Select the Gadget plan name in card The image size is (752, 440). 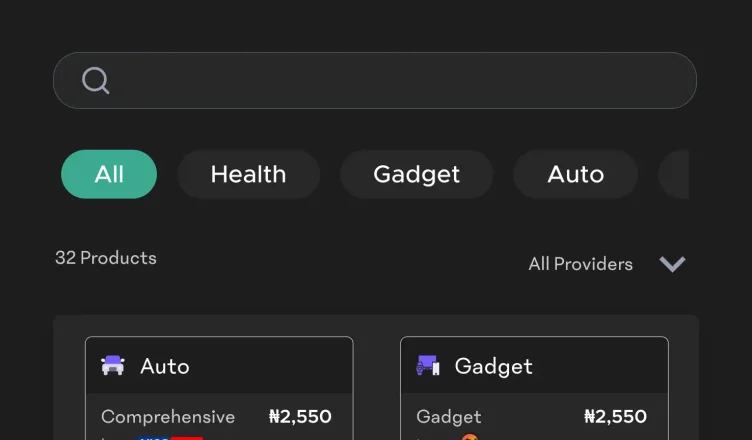tap(448, 416)
